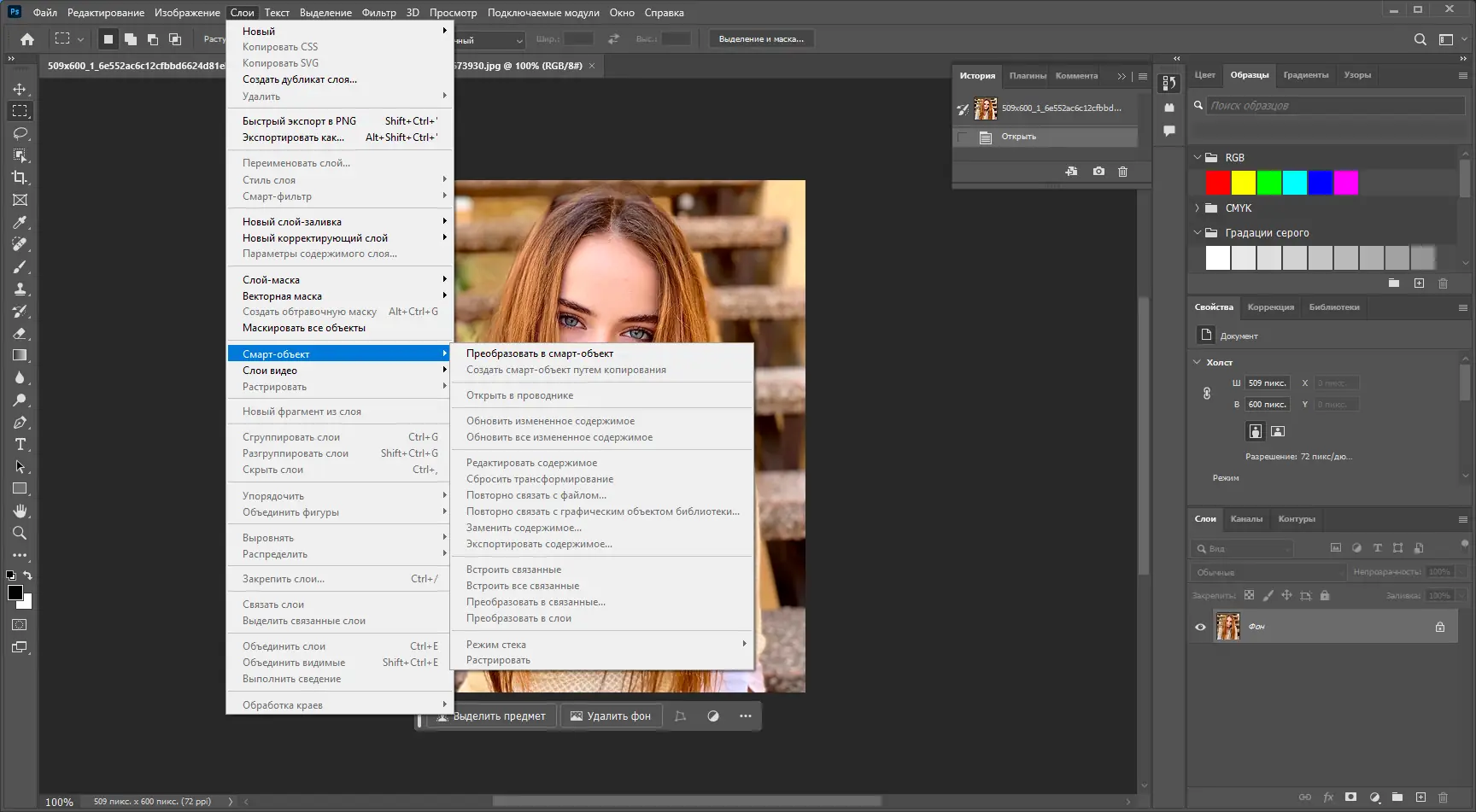
Task: Select the Lasso tool
Action: coord(20,133)
